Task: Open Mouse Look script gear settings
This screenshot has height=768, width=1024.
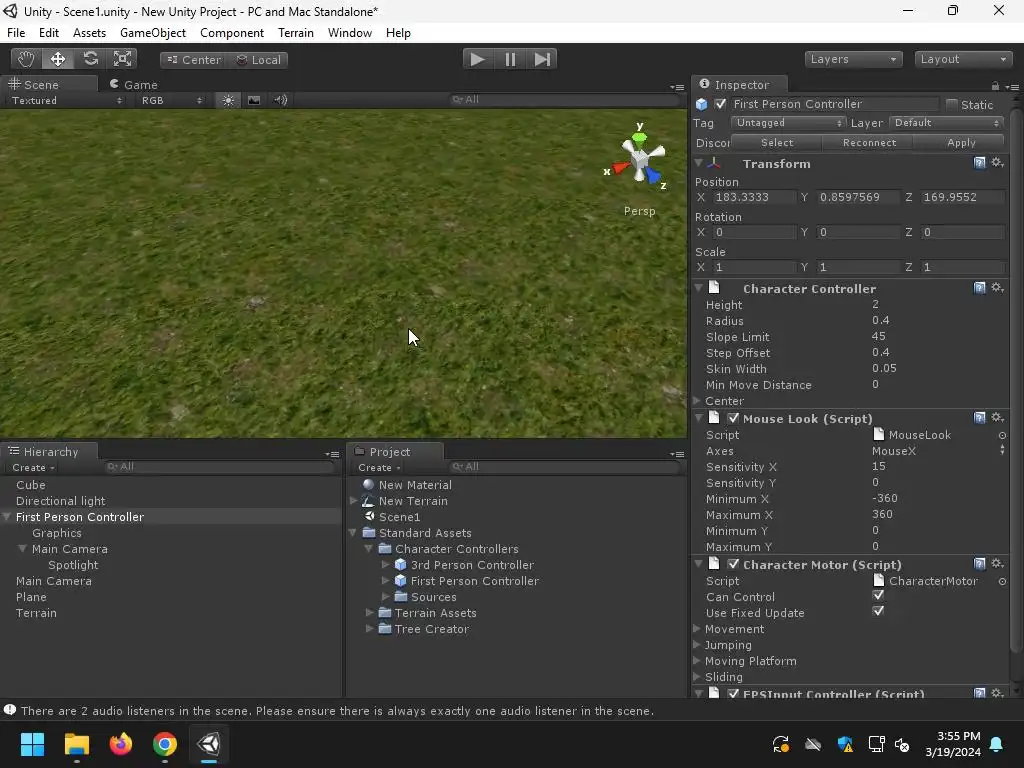Action: point(998,418)
